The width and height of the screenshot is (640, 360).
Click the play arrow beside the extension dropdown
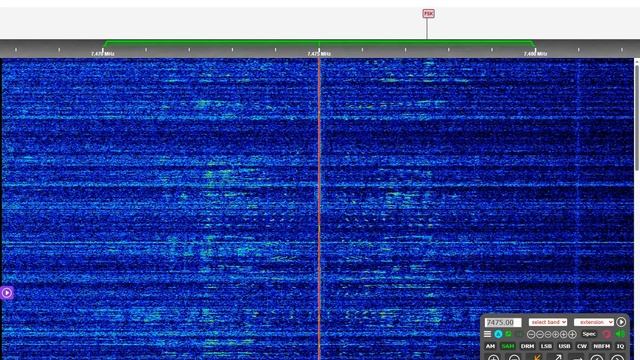[x=621, y=322]
